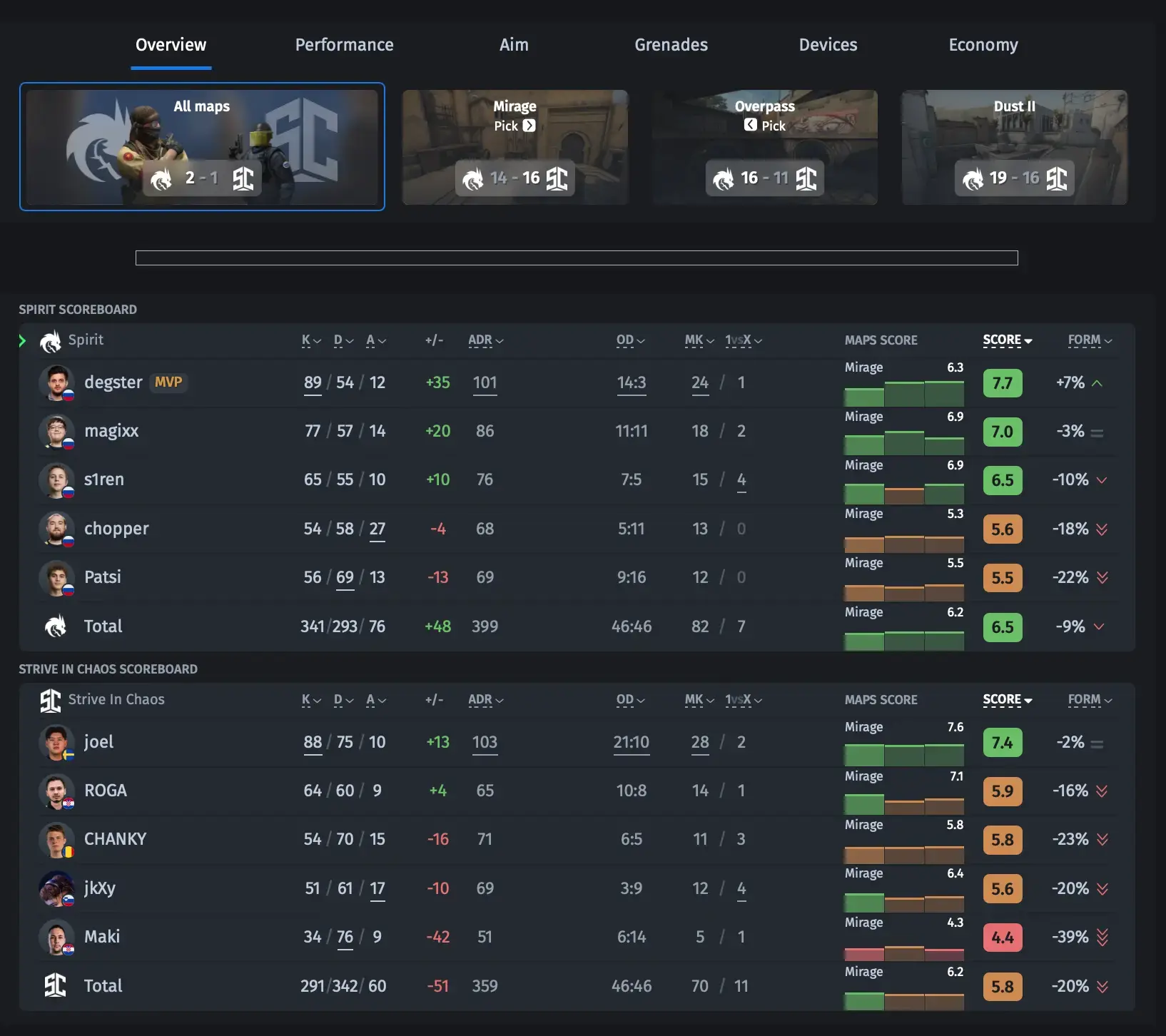
Task: Click degster's 7.7 score badge
Action: pyautogui.click(x=1003, y=383)
